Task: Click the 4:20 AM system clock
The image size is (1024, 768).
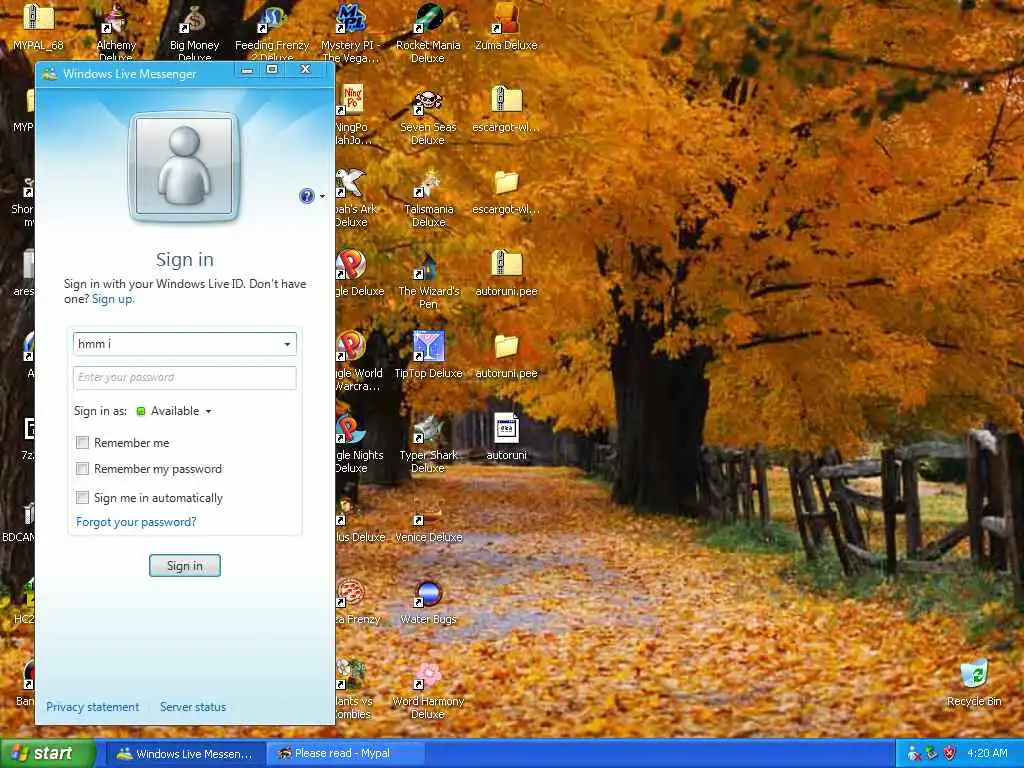Action: click(x=987, y=753)
